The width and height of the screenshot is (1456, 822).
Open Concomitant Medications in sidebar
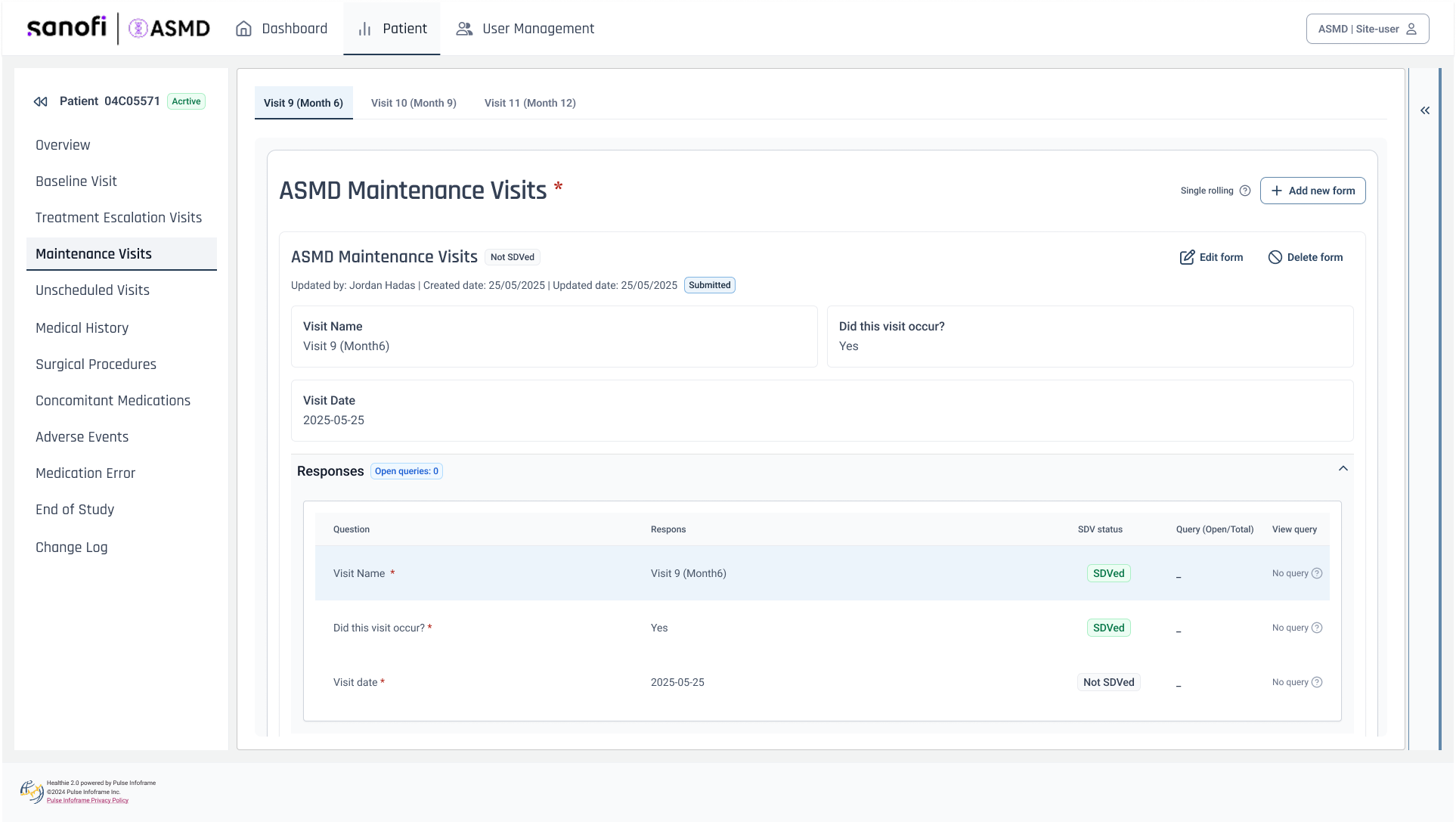113,401
